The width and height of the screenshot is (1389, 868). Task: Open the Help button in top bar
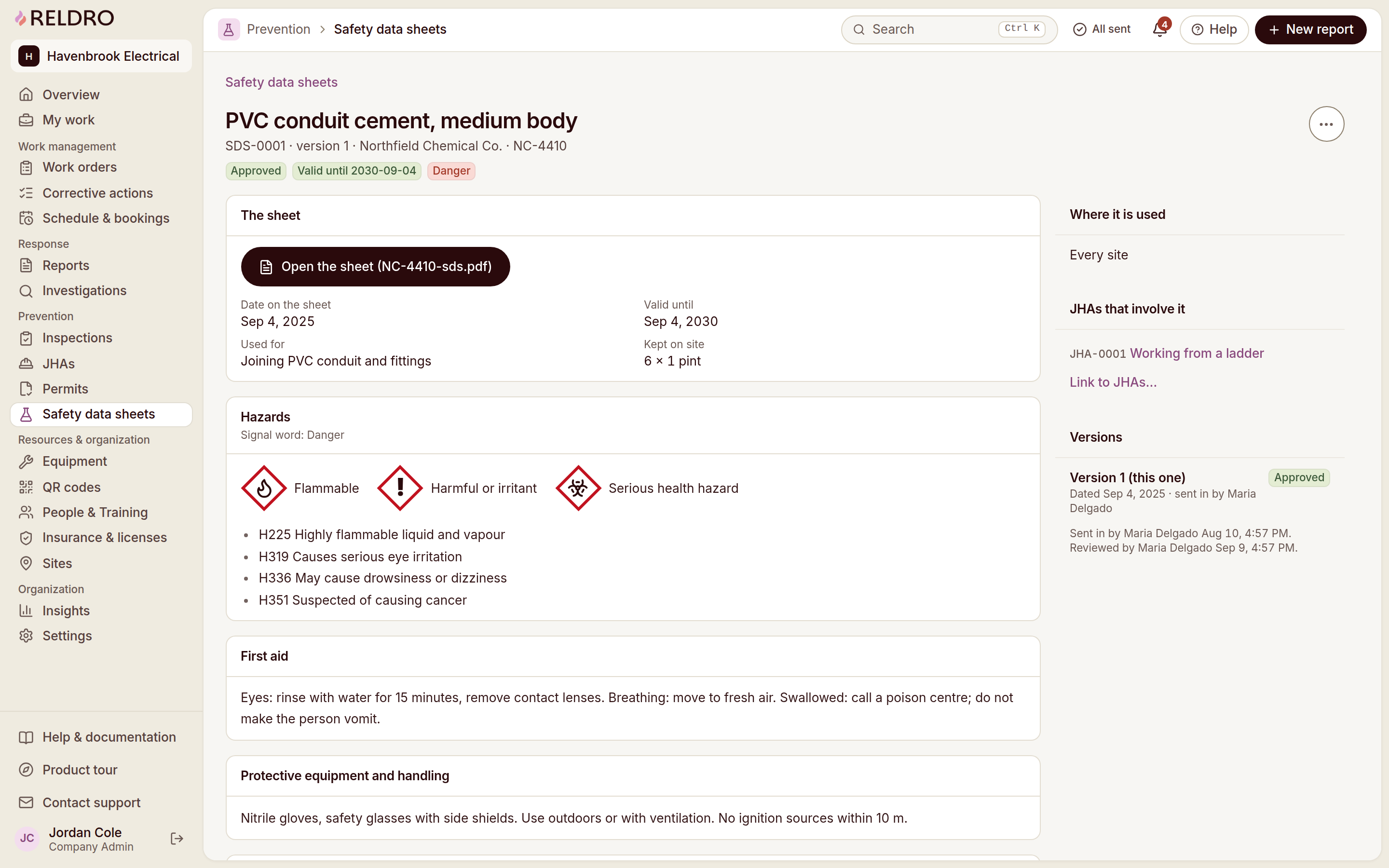click(1214, 29)
